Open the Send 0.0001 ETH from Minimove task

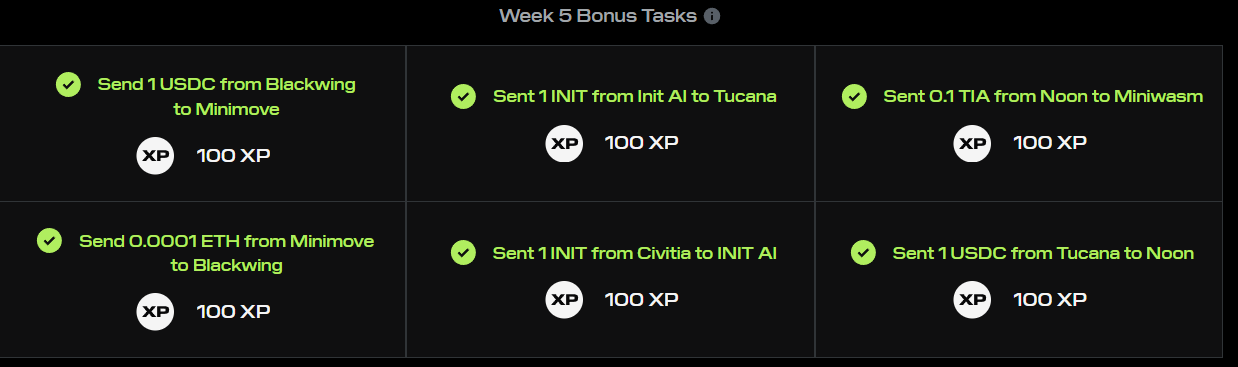tap(226, 253)
